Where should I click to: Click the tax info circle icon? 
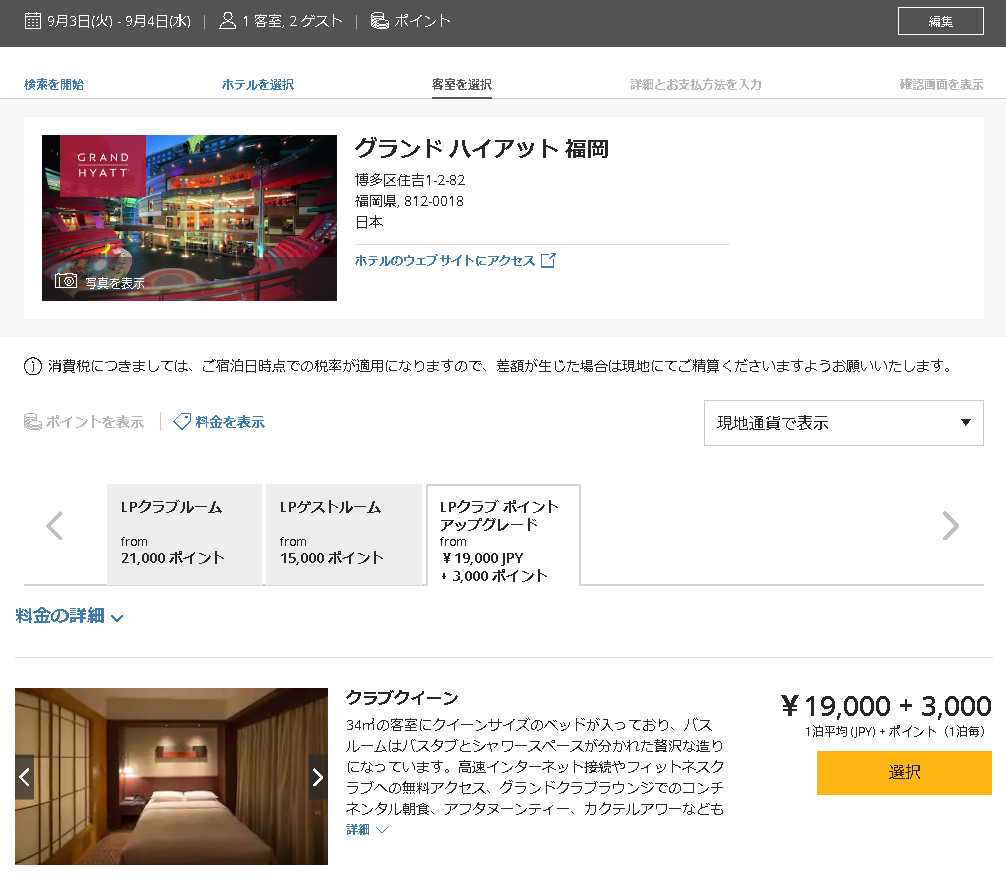(x=33, y=366)
